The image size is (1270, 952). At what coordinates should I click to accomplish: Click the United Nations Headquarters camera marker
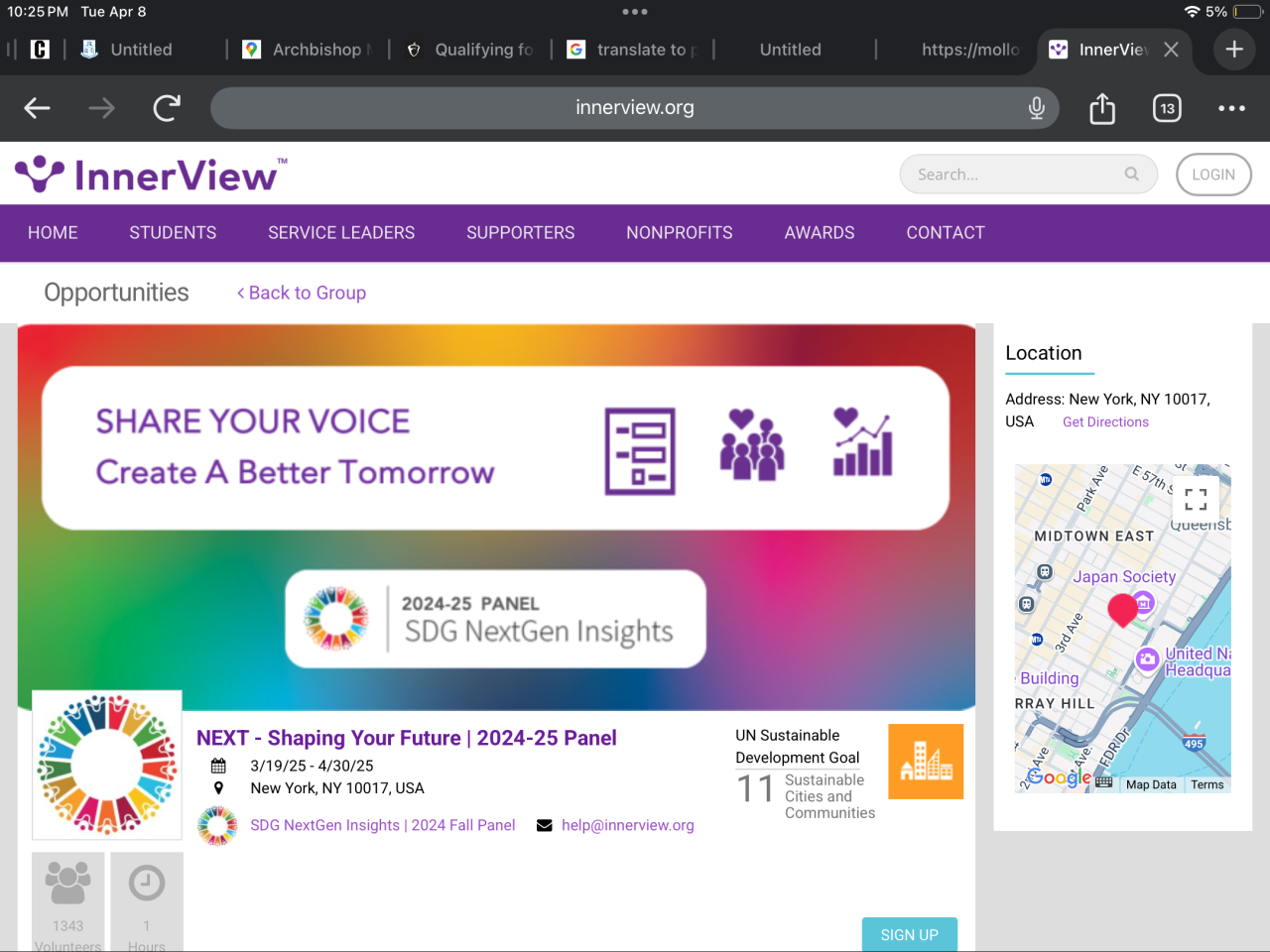[x=1148, y=658]
